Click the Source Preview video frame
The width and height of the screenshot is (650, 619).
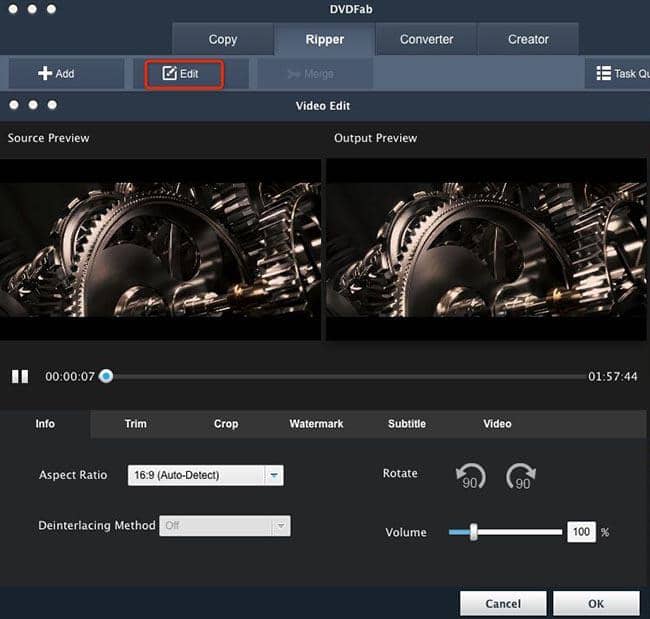click(x=160, y=250)
